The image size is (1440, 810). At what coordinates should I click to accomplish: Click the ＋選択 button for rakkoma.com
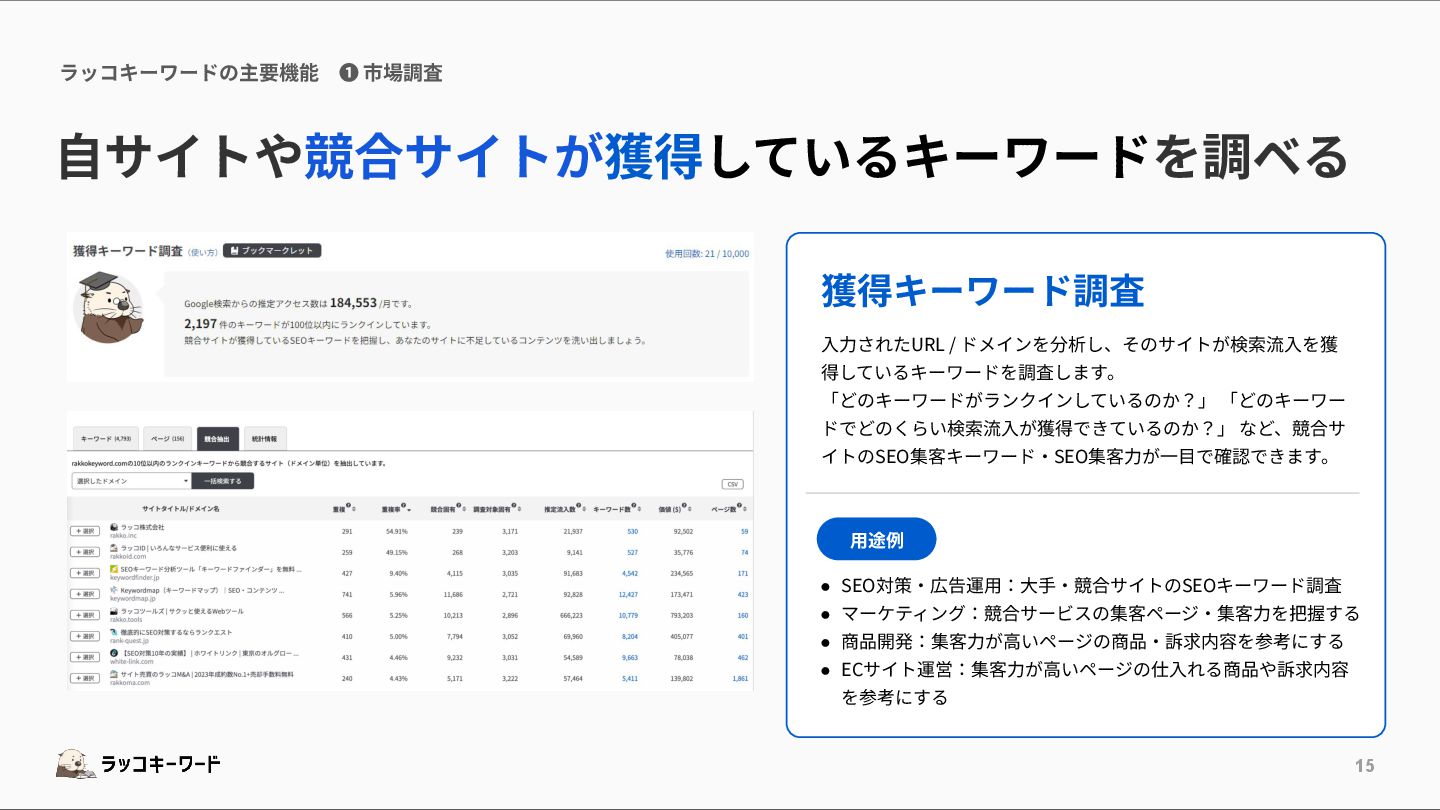[x=85, y=678]
